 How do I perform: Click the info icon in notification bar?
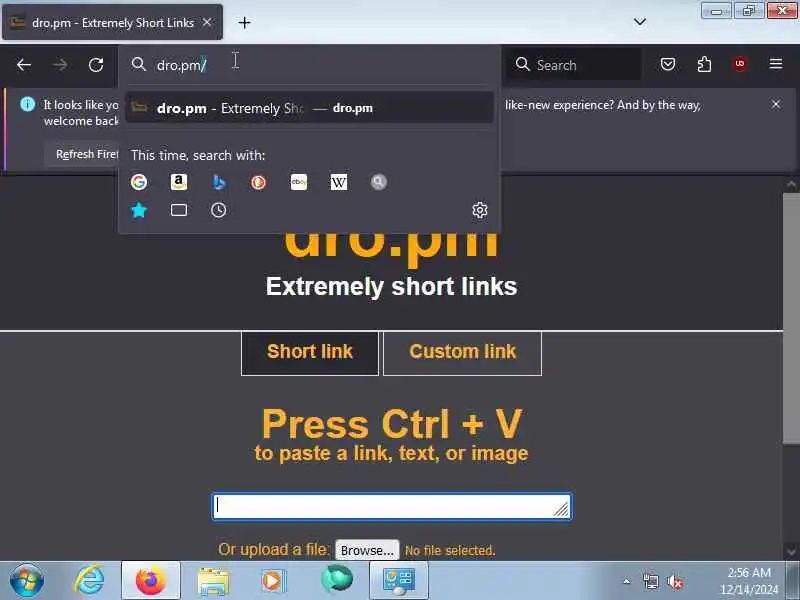[28, 105]
